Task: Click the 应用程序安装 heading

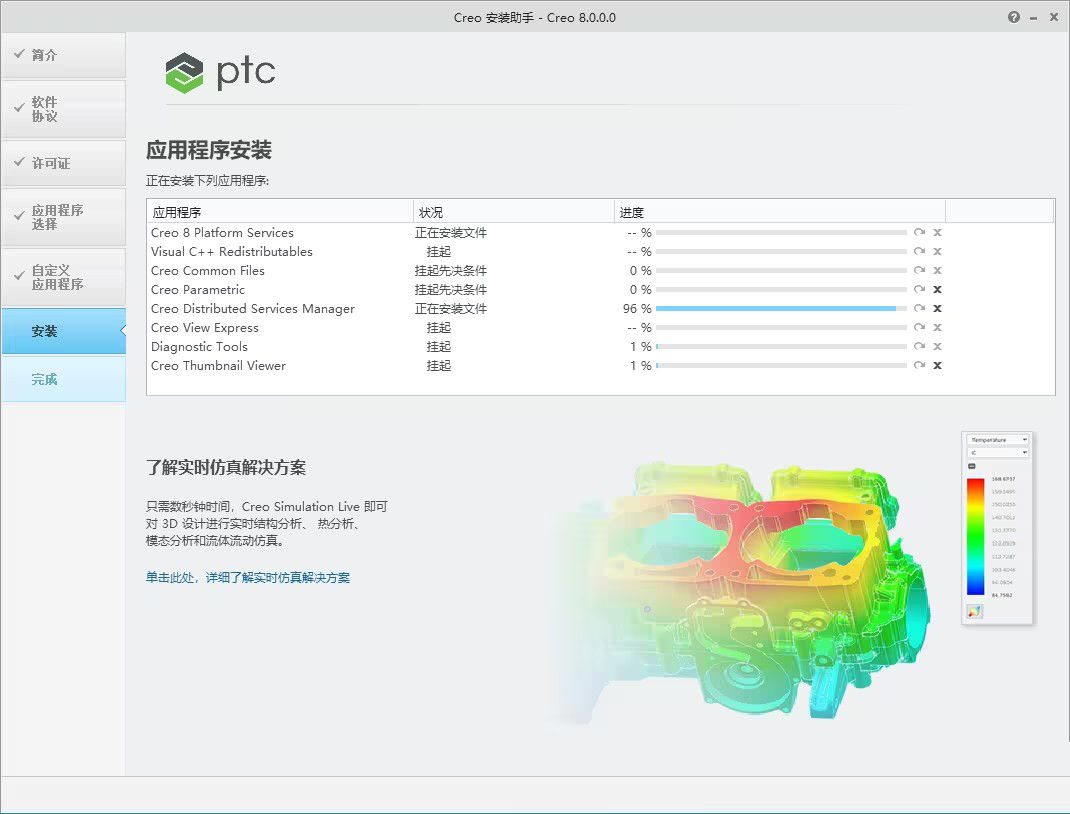Action: click(209, 150)
